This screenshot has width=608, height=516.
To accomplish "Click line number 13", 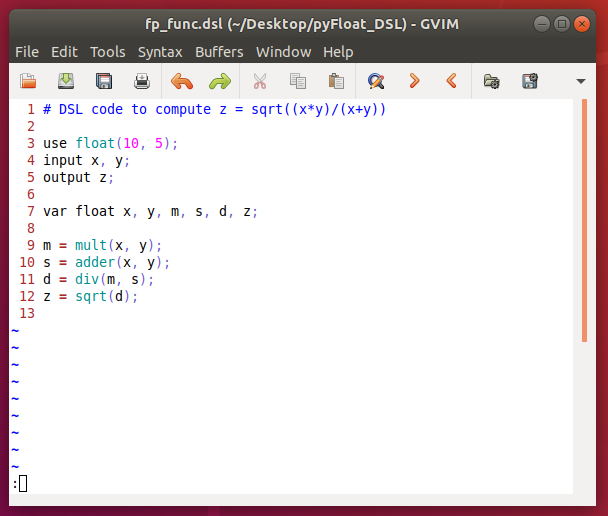I will coord(27,313).
